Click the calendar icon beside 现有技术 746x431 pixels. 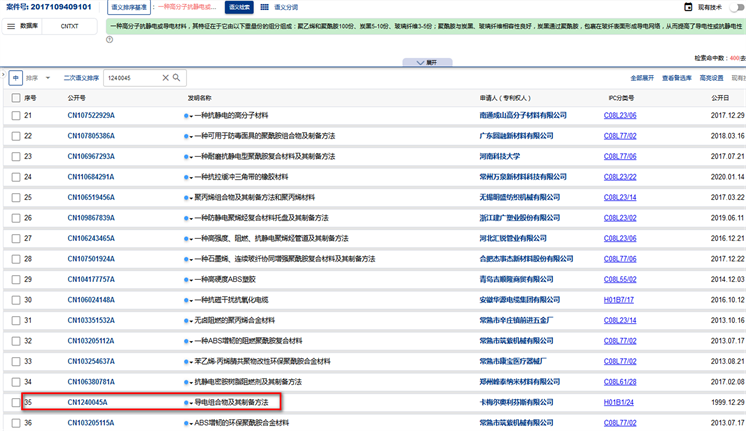[x=688, y=7]
